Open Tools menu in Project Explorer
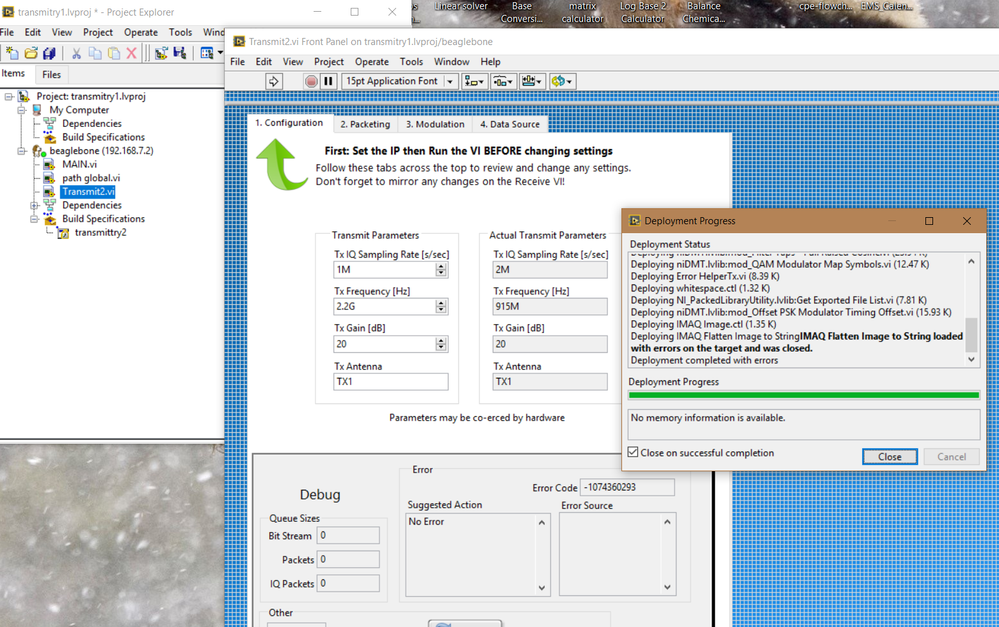The image size is (999, 627). pos(180,32)
